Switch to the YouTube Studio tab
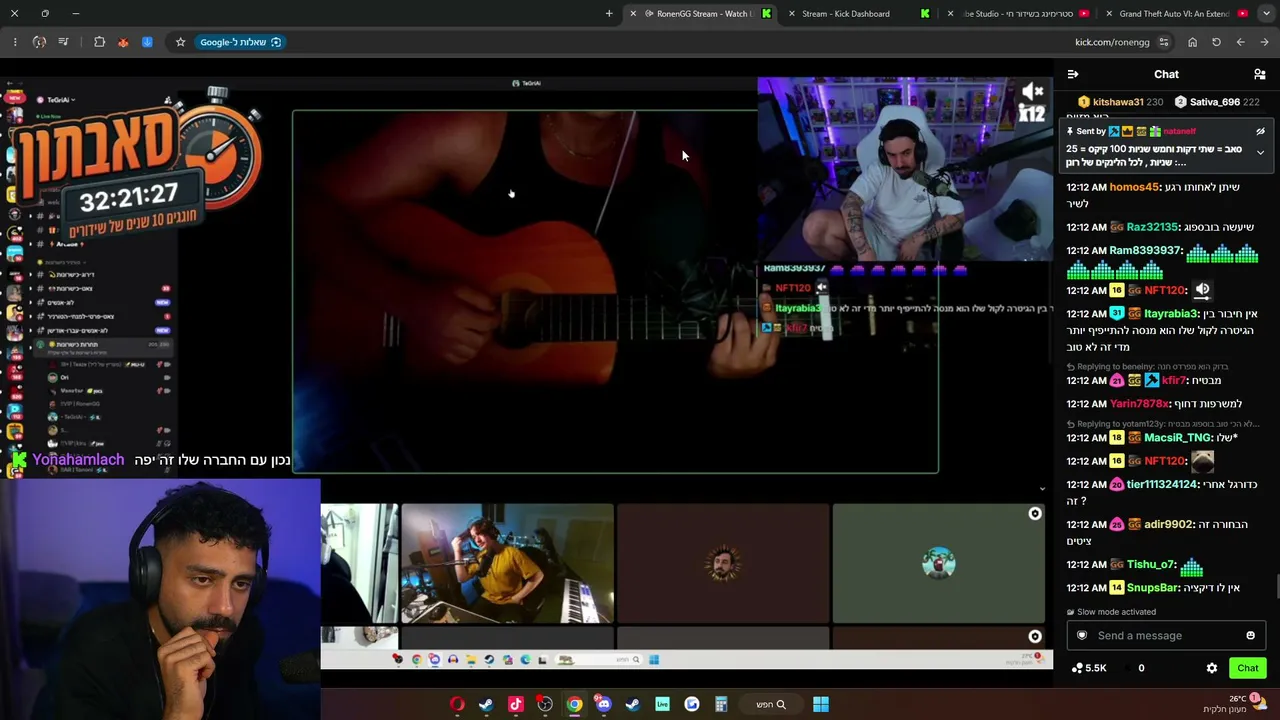The height and width of the screenshot is (720, 1280). pyautogui.click(x=1020, y=14)
